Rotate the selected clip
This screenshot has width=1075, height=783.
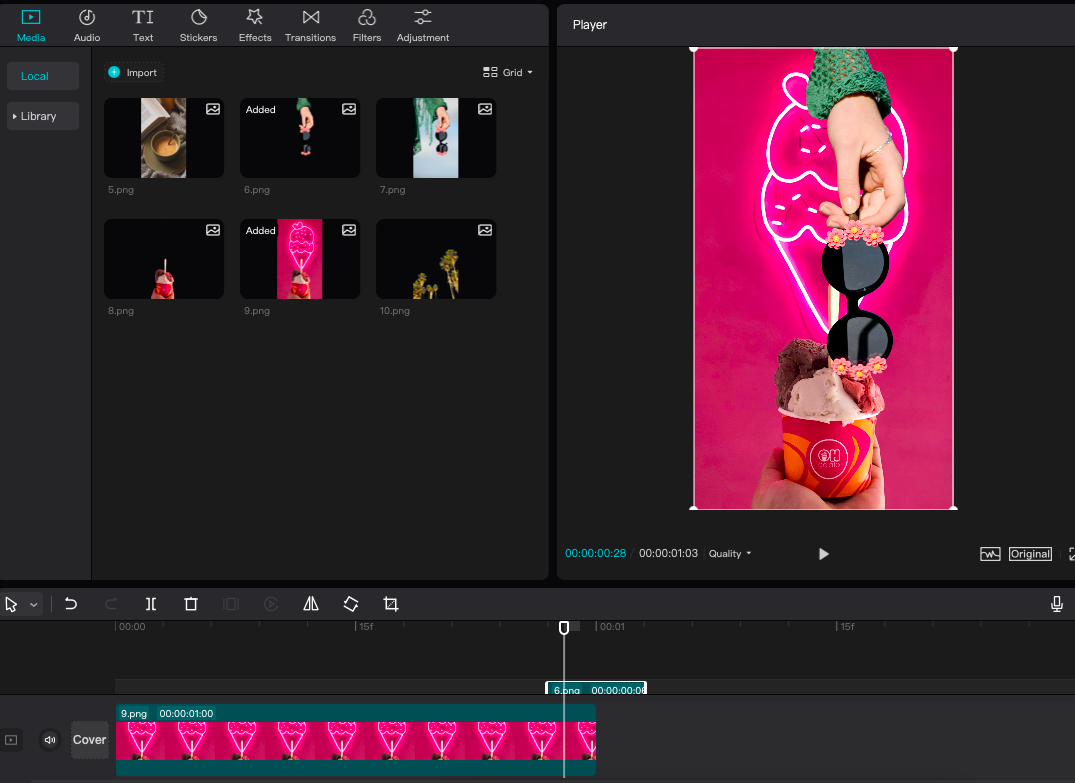350,604
